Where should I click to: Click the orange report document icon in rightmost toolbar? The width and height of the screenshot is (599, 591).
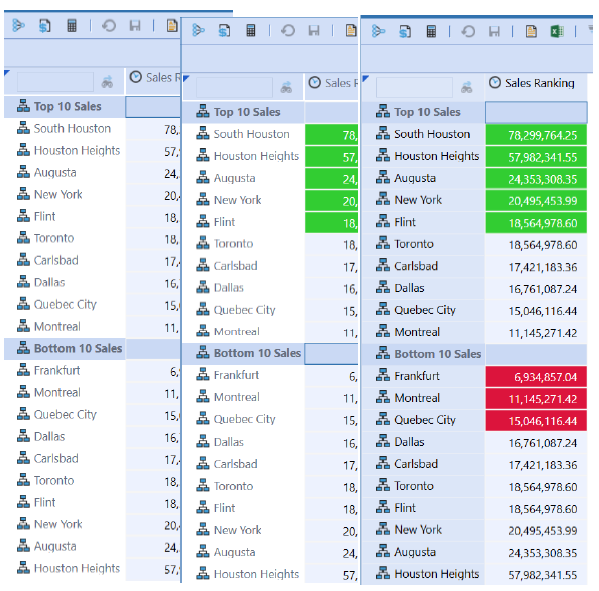coord(531,31)
